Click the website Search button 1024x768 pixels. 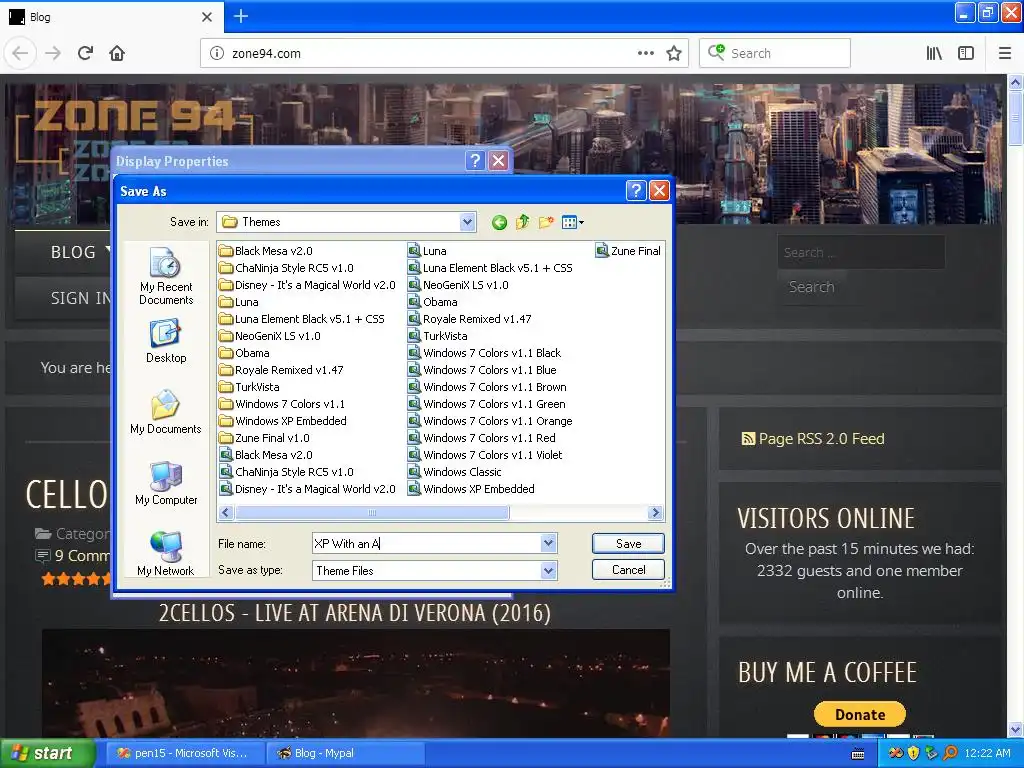811,287
